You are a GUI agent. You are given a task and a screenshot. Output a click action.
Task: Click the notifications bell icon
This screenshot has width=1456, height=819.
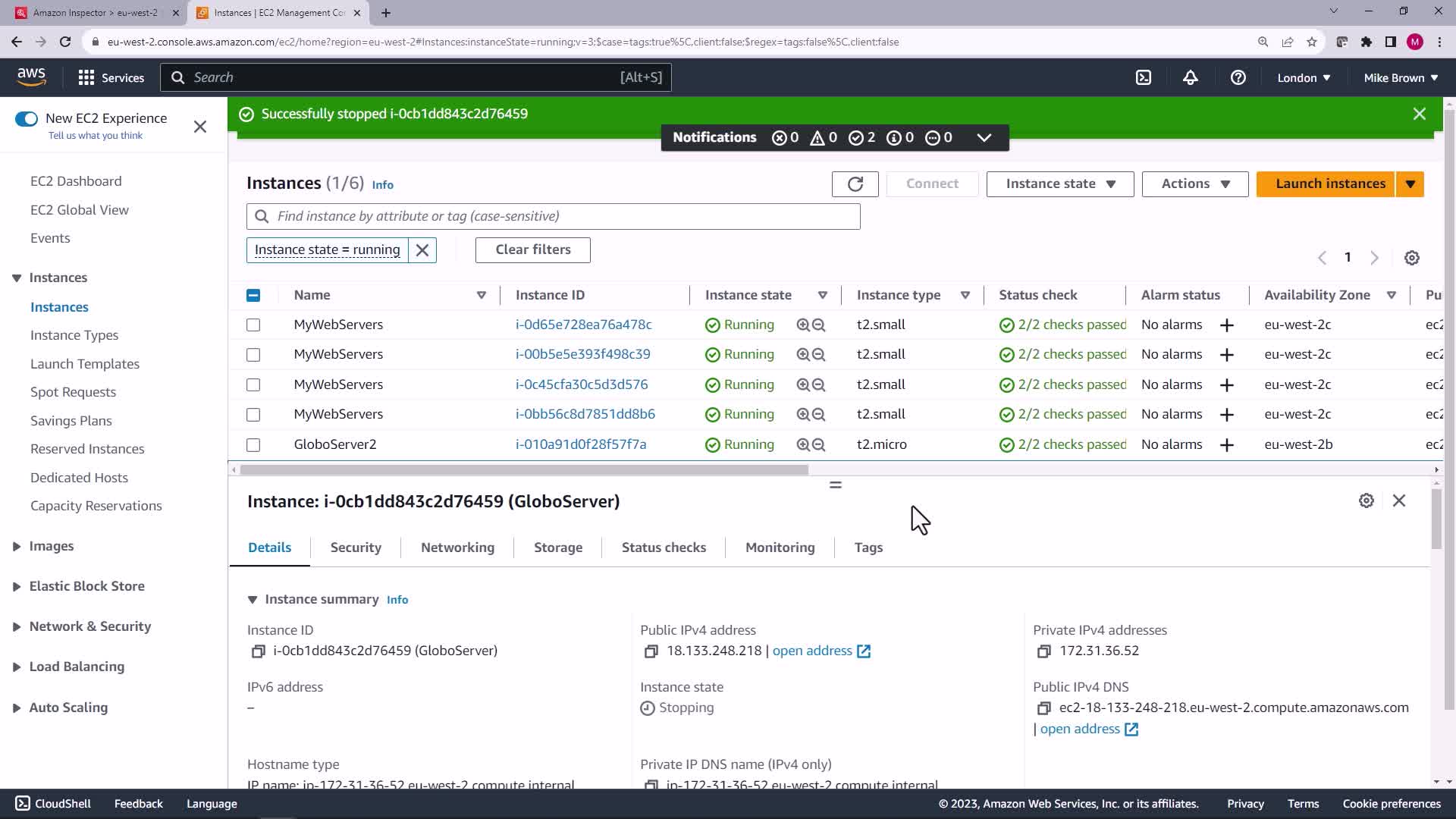[1191, 77]
